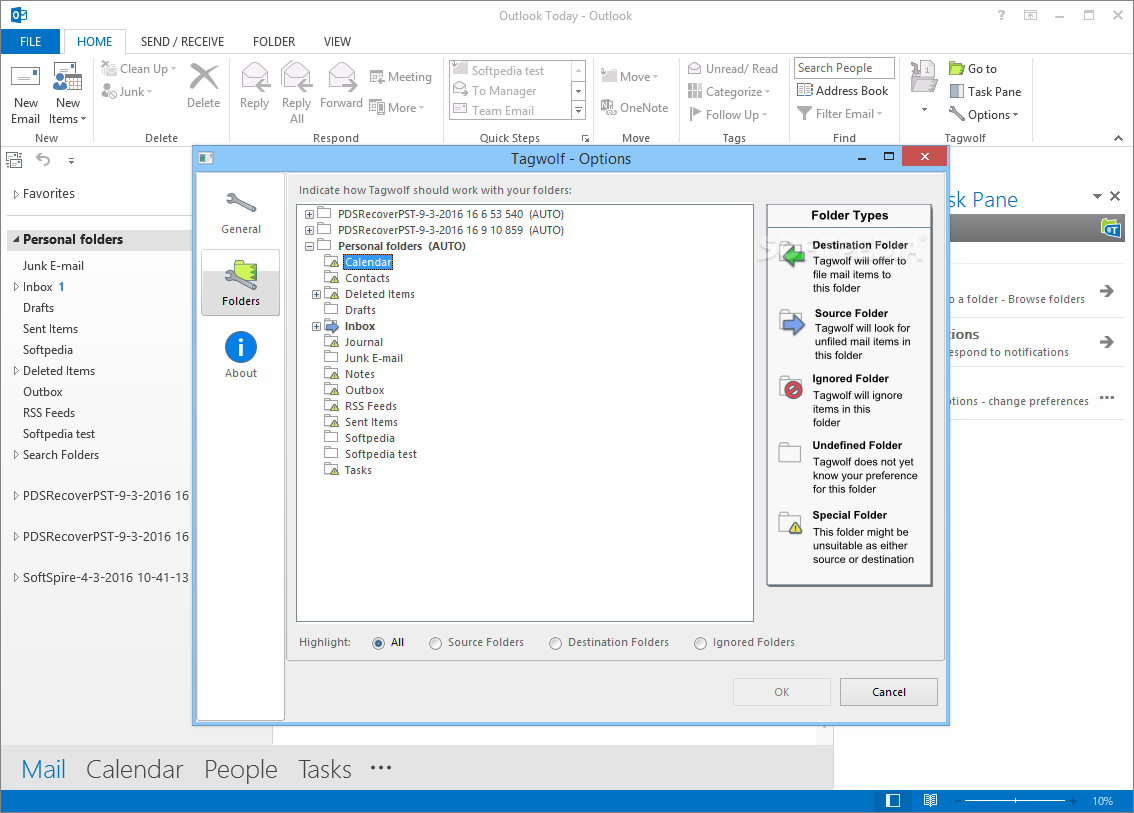Open New Items icon in ribbon

[x=67, y=78]
